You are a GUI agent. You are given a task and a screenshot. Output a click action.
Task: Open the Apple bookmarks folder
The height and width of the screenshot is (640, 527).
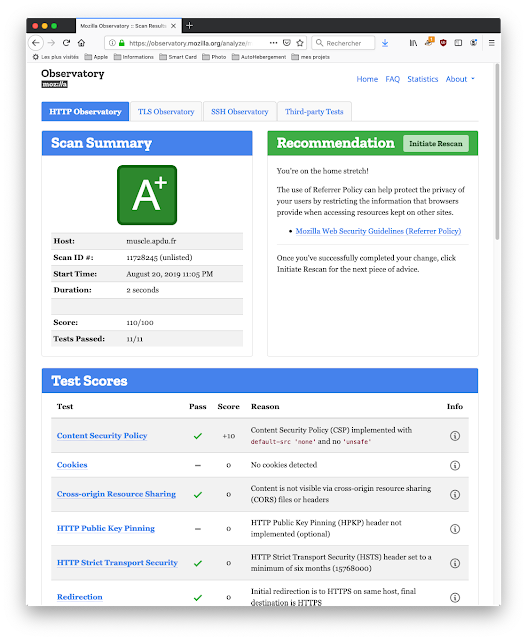point(96,57)
